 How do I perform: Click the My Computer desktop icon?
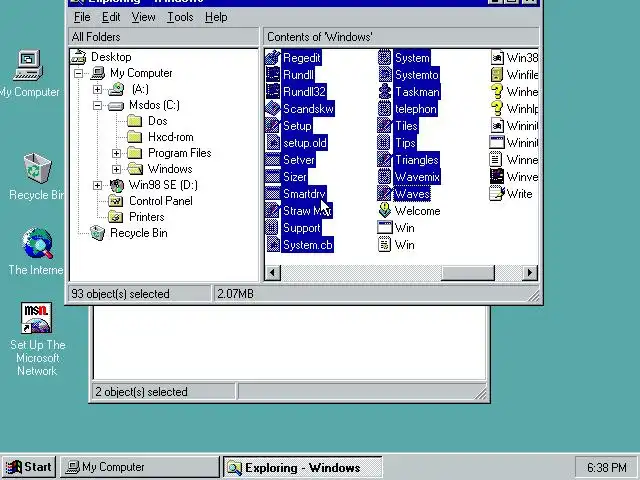click(28, 65)
